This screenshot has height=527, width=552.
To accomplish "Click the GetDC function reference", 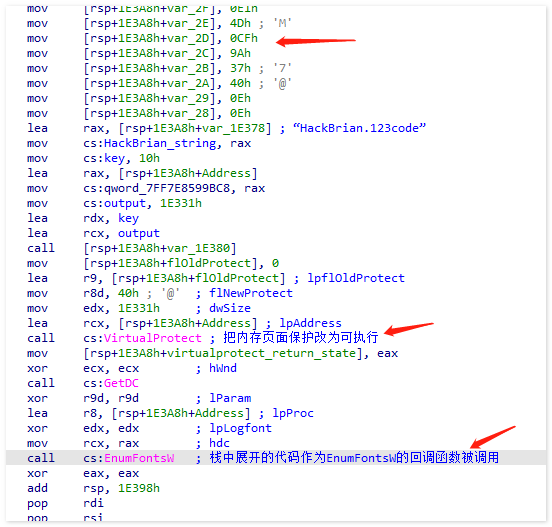I will click(121, 383).
